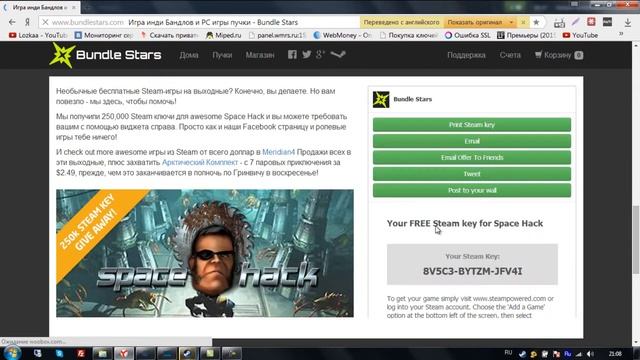The width and height of the screenshot is (640, 360).
Task: Follow the 'Meridian4' link
Action: click(278, 152)
